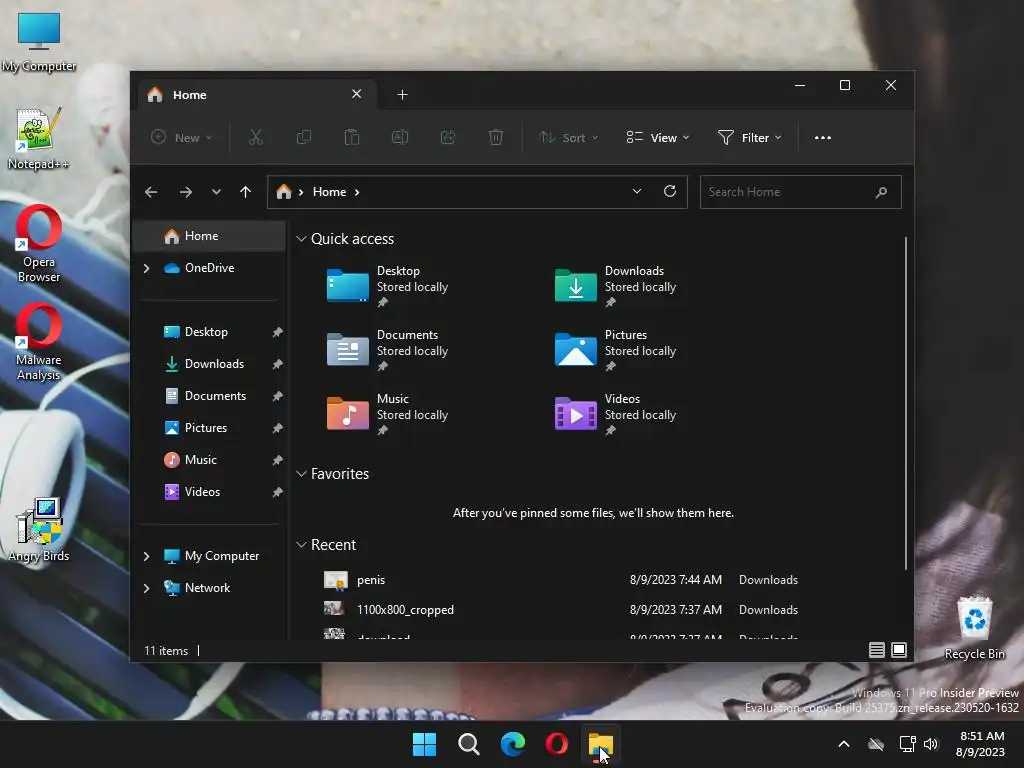Select Music in the navigation pane
The image size is (1024, 768).
[210, 460]
